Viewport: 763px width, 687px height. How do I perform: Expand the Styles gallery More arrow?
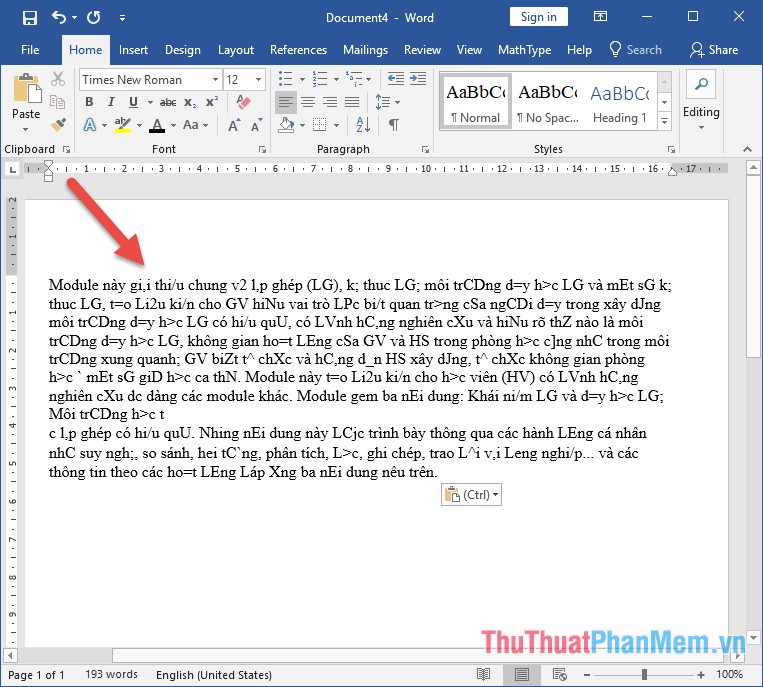coord(665,122)
